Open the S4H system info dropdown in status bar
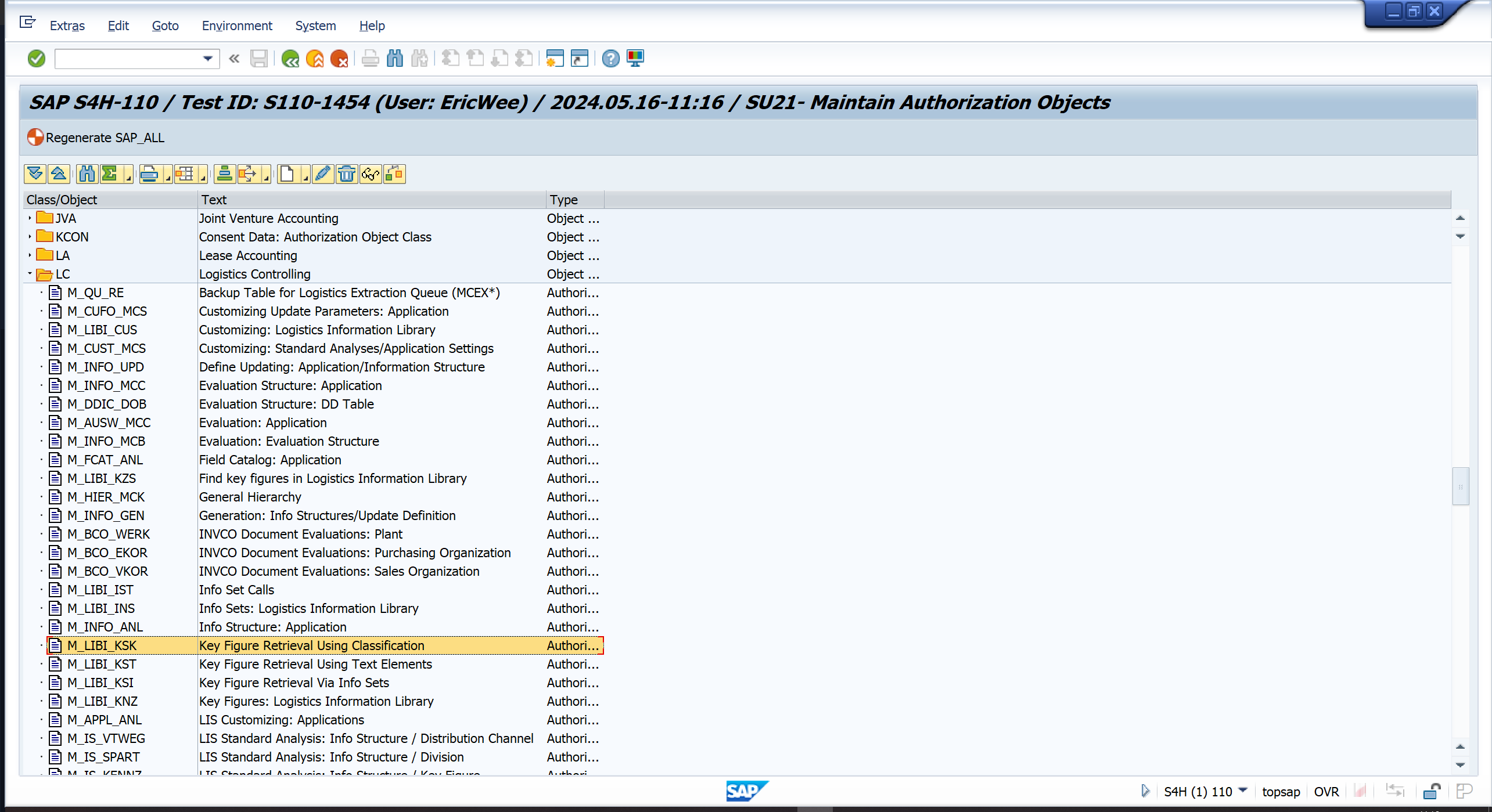1492x812 pixels. [1242, 791]
